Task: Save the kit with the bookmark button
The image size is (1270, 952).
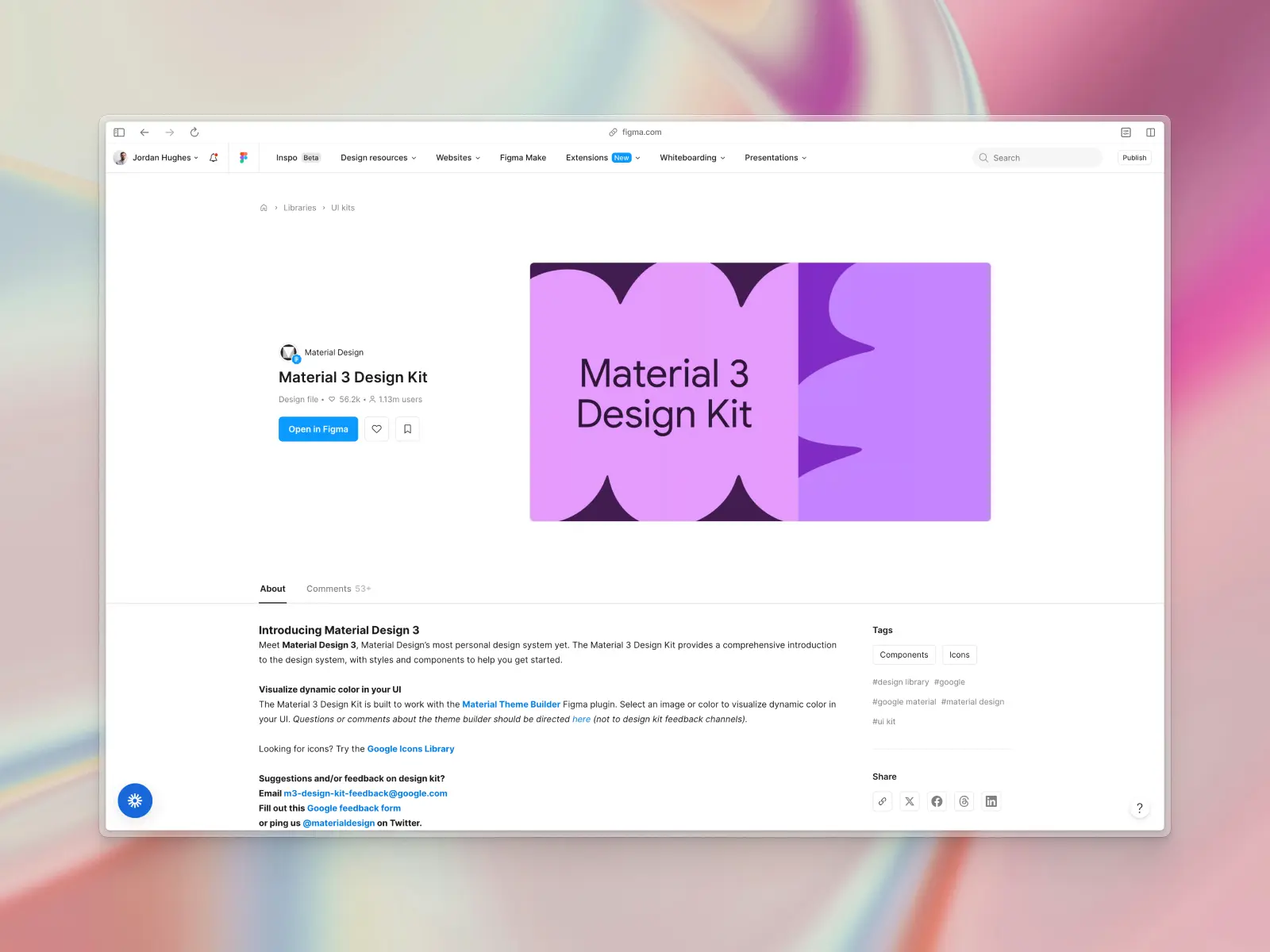Action: 407,429
